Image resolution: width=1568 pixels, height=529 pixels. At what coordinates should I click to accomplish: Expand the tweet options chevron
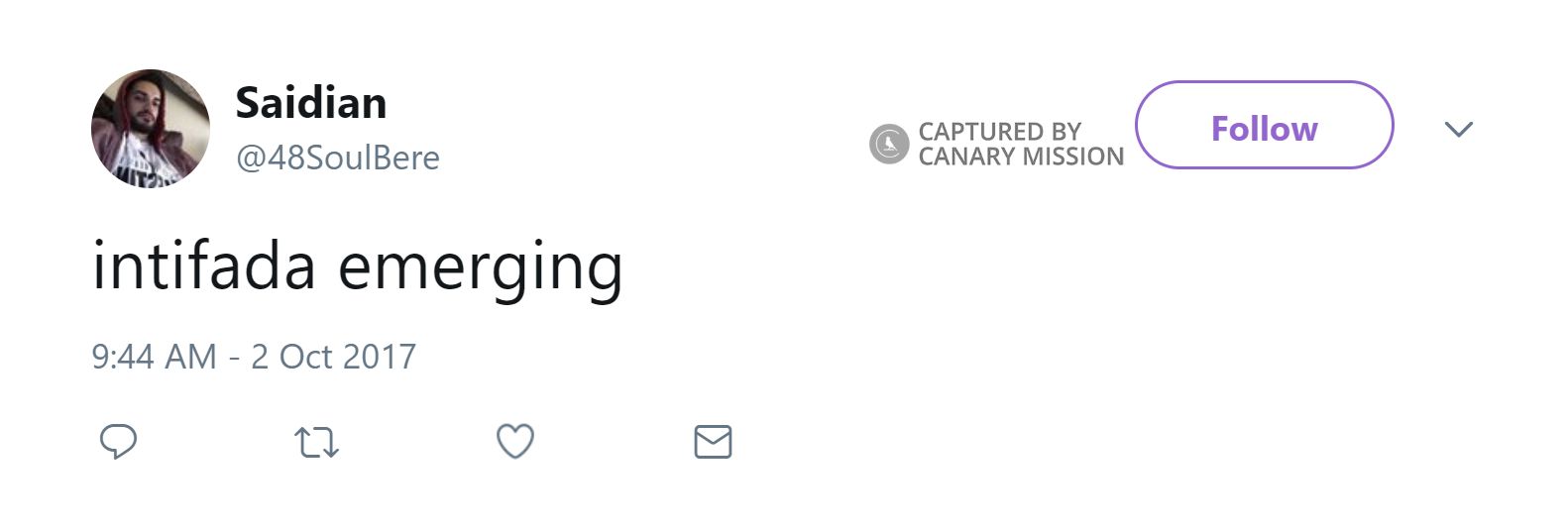[1458, 129]
